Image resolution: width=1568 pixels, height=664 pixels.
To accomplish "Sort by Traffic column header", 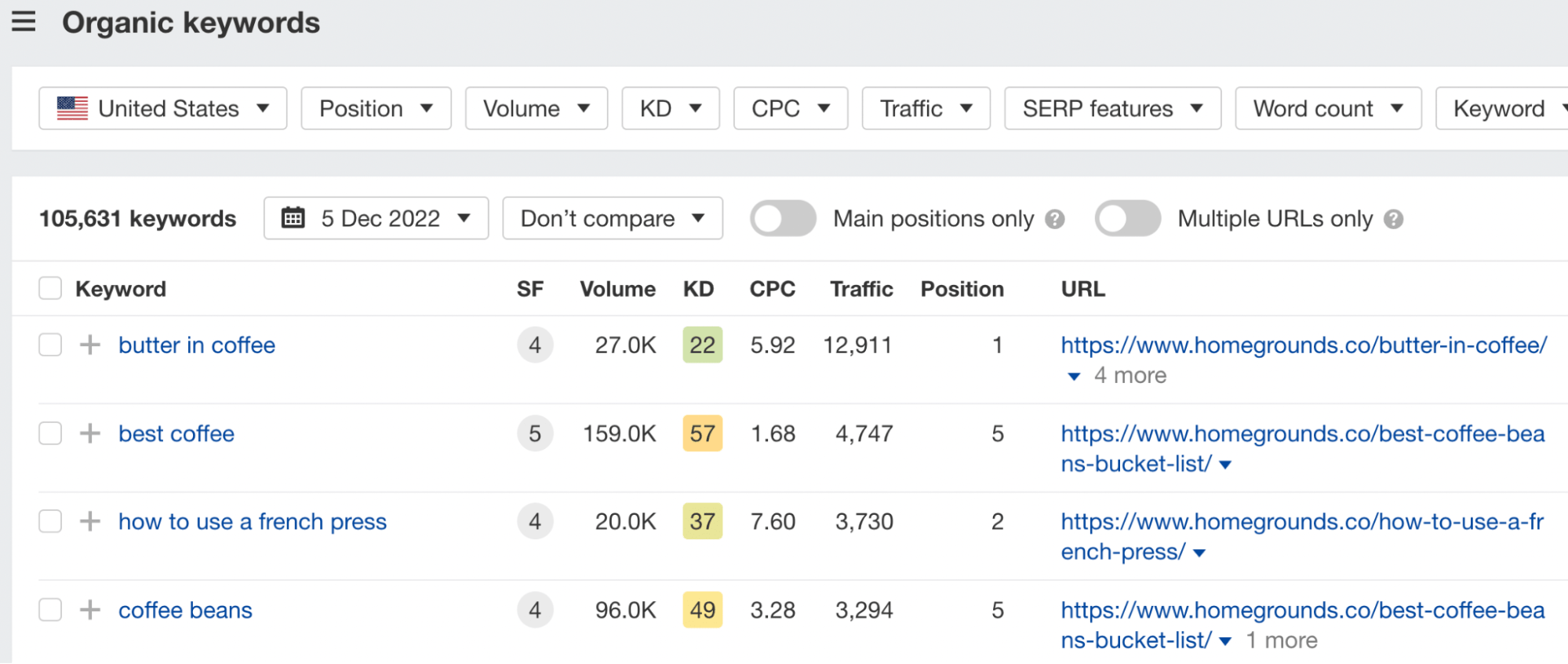I will point(860,289).
